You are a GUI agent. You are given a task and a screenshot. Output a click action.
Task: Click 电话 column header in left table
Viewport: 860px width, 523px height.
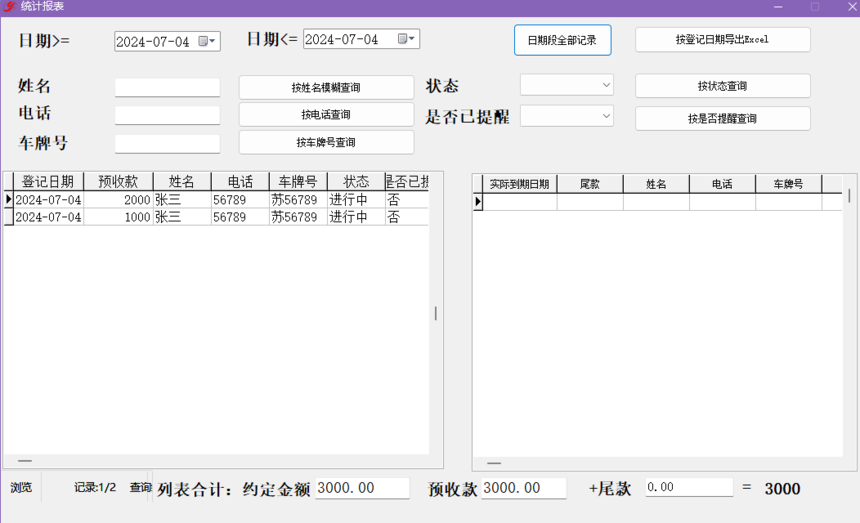point(240,181)
